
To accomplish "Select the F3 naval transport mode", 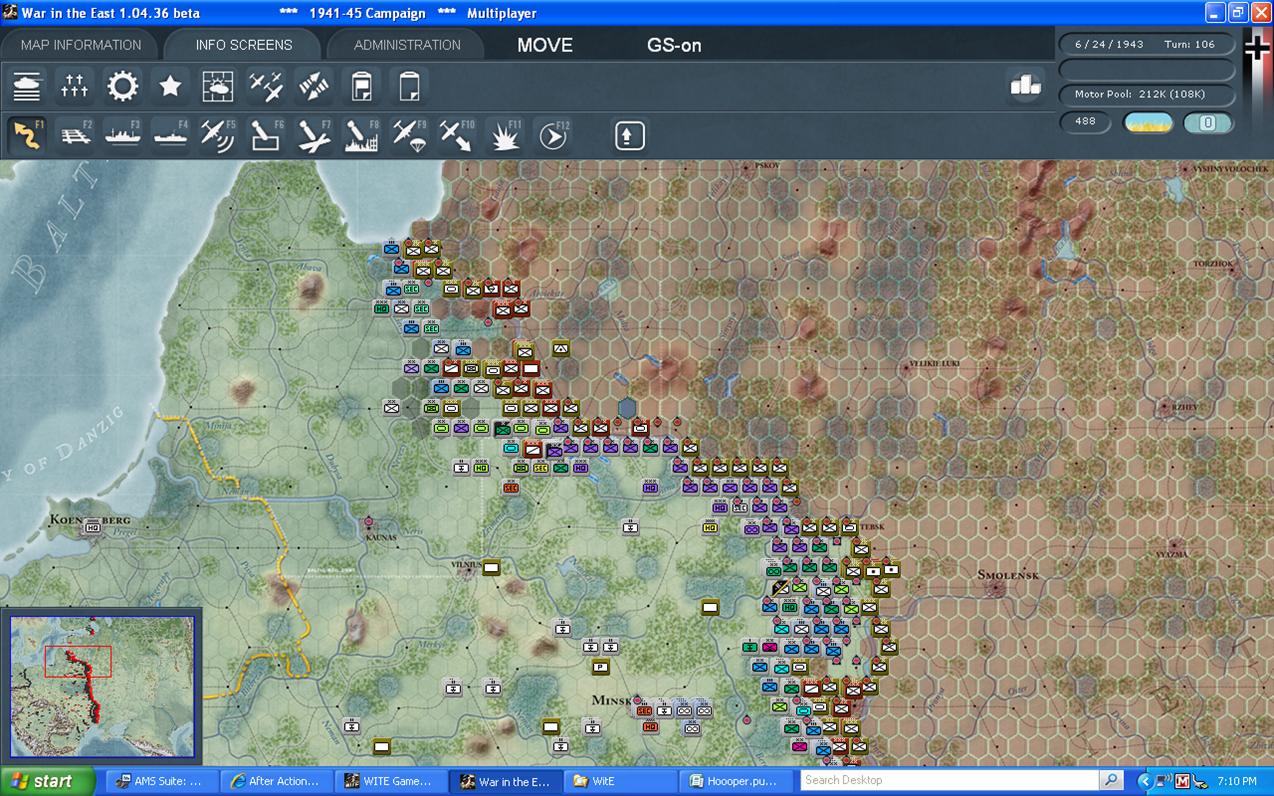I will click(x=123, y=135).
